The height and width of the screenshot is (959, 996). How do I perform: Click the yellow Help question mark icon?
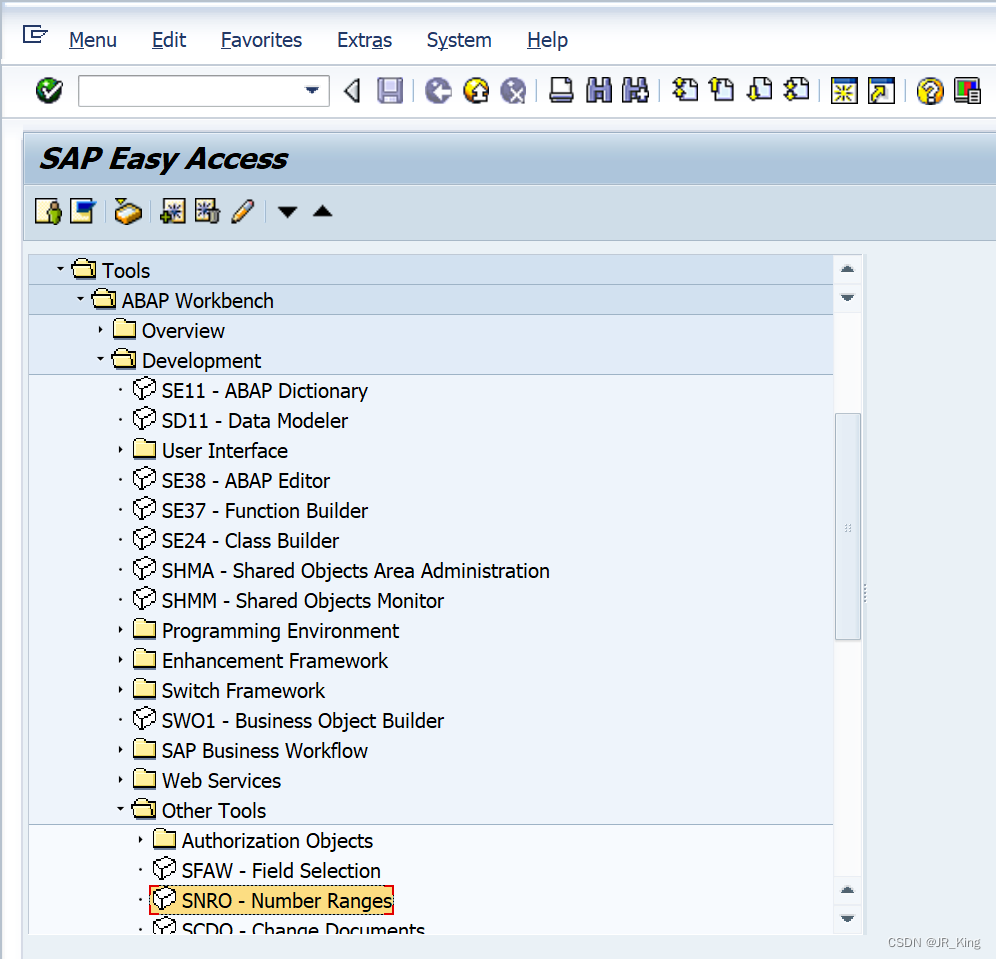pyautogui.click(x=930, y=91)
